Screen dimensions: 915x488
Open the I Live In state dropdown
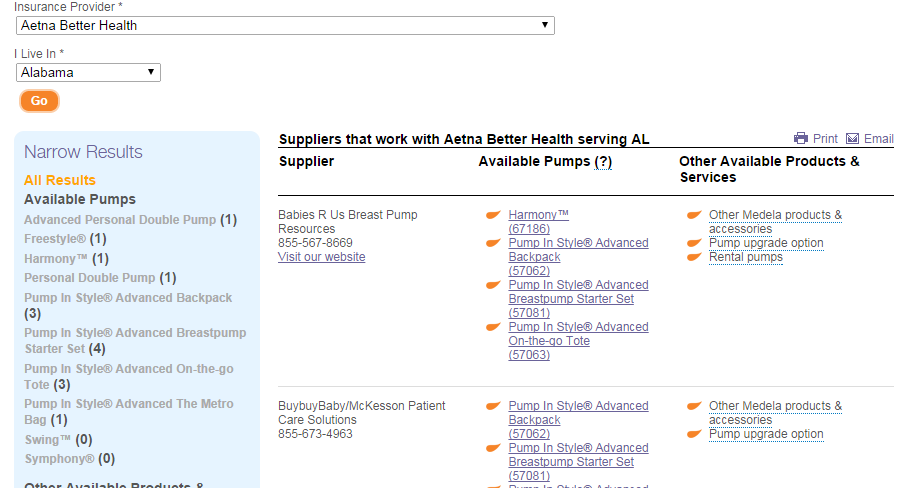tap(88, 72)
